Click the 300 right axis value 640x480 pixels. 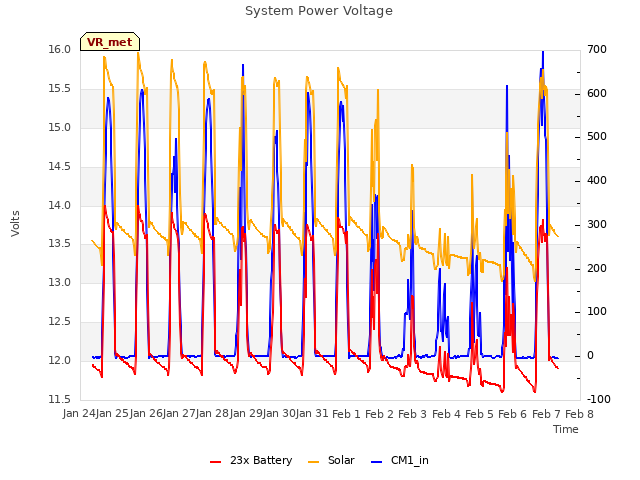click(x=597, y=224)
